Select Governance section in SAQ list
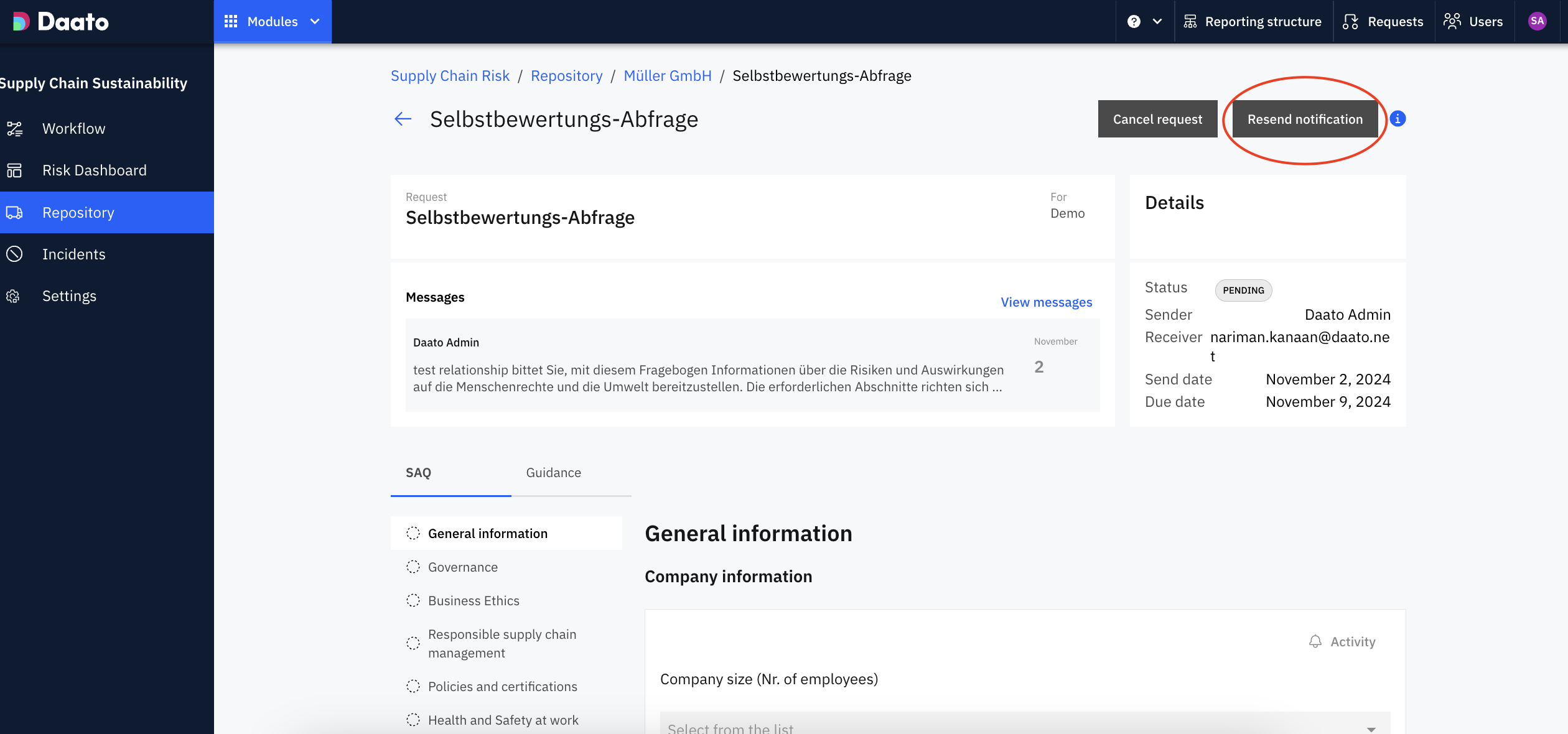Viewport: 1568px width, 734px height. coord(462,567)
